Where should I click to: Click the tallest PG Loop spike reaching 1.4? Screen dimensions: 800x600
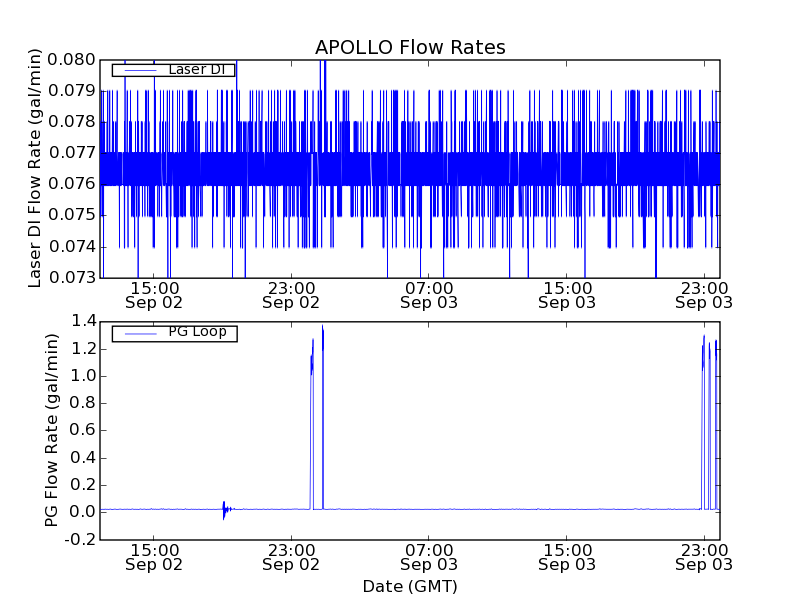click(322, 417)
